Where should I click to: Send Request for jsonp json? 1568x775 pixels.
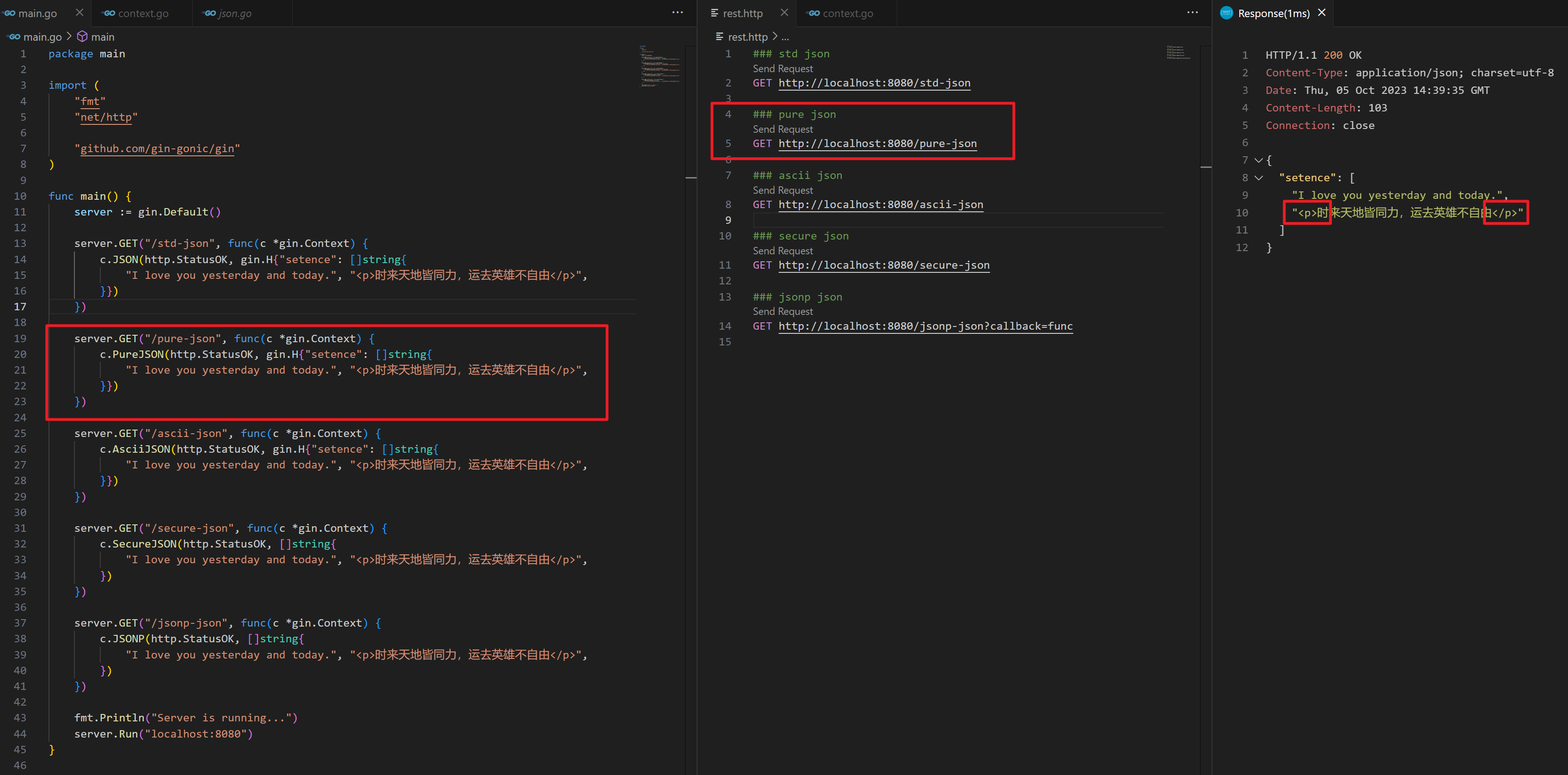point(782,311)
